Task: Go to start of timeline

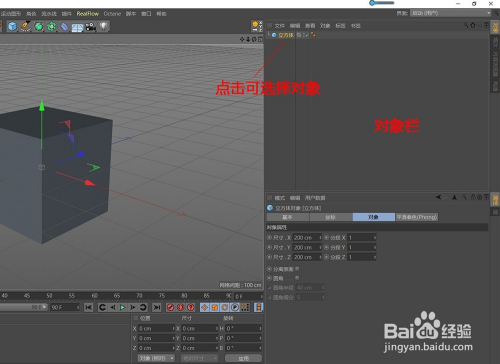Action: [88, 307]
